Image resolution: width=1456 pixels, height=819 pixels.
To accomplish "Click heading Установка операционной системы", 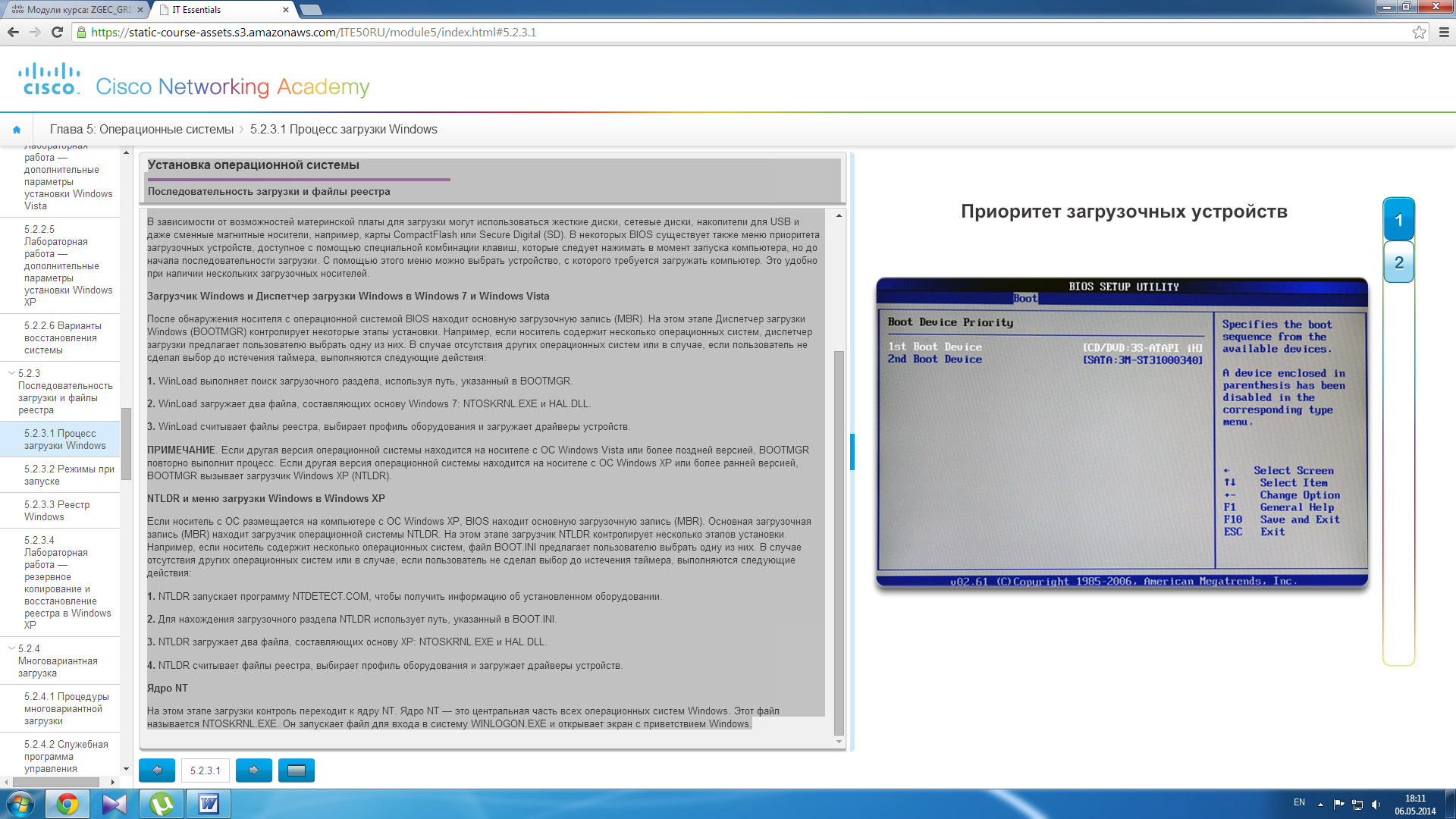I will [x=253, y=165].
